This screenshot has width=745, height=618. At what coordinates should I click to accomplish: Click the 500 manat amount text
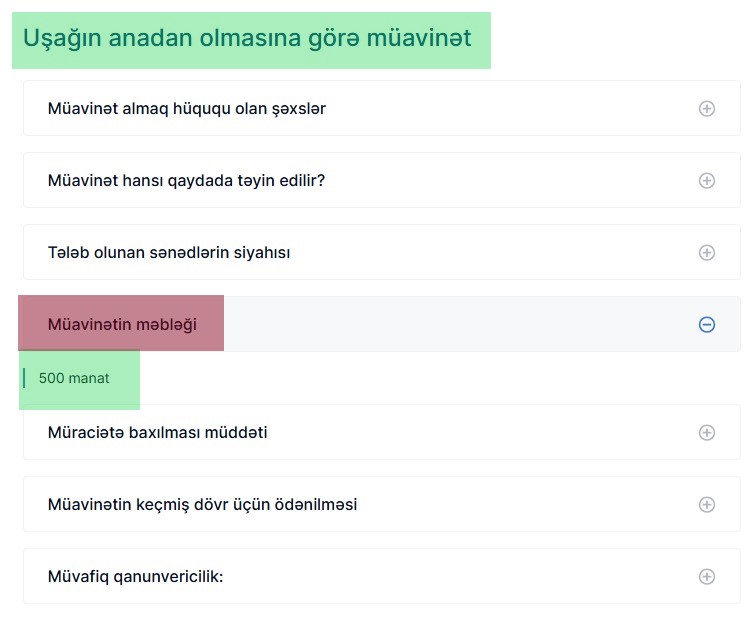(x=74, y=378)
